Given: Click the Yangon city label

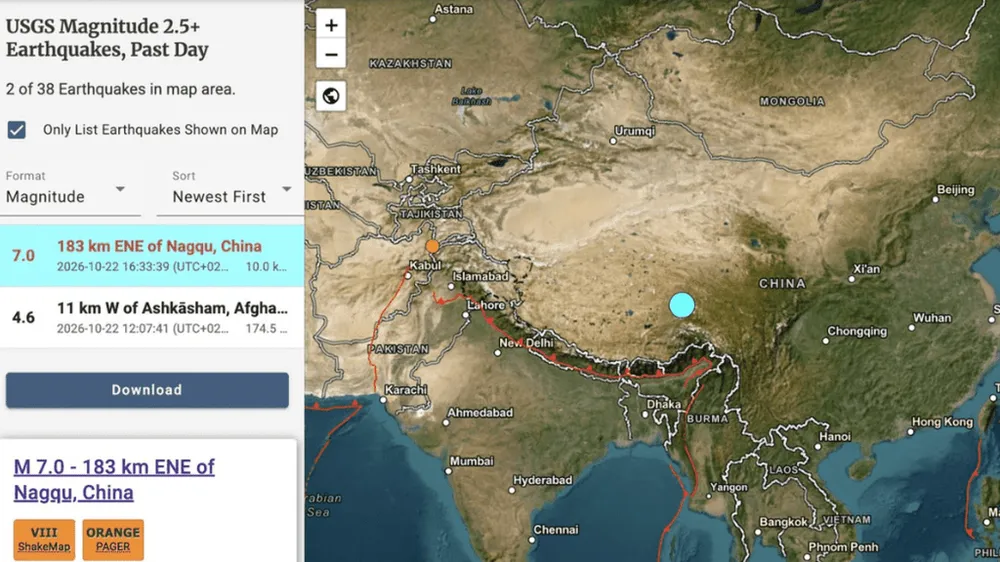Looking at the screenshot, I should (x=728, y=487).
